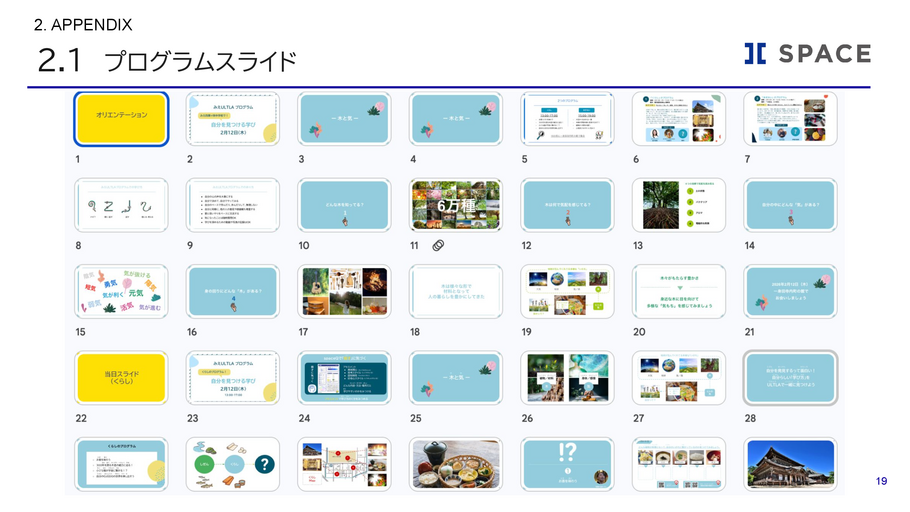Click the link icon beside slide 11

[x=438, y=245]
